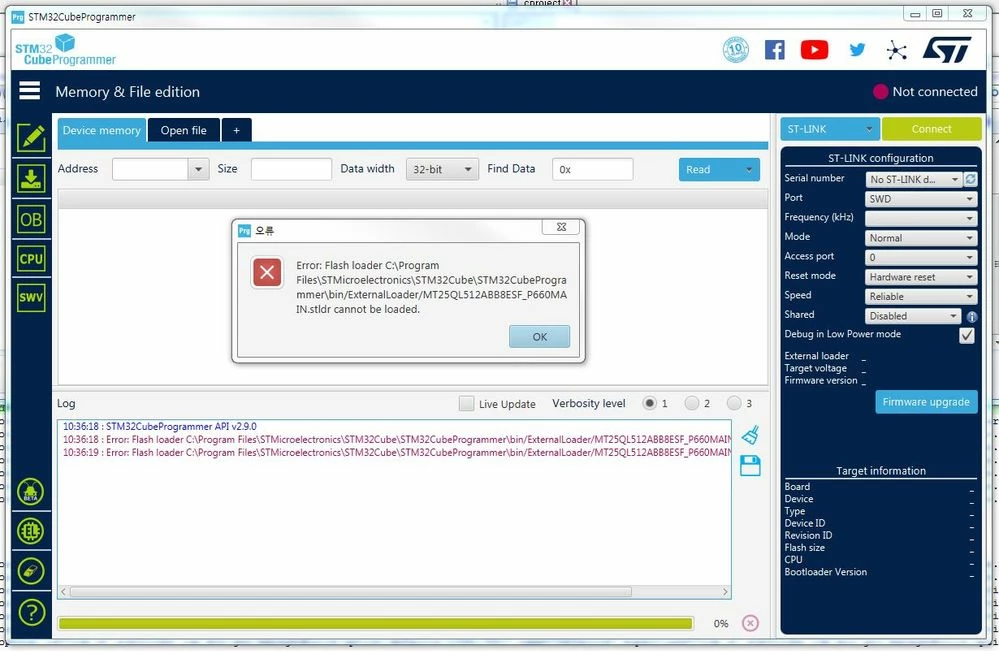
Task: Click the log horizontal scrollbar
Action: [351, 592]
